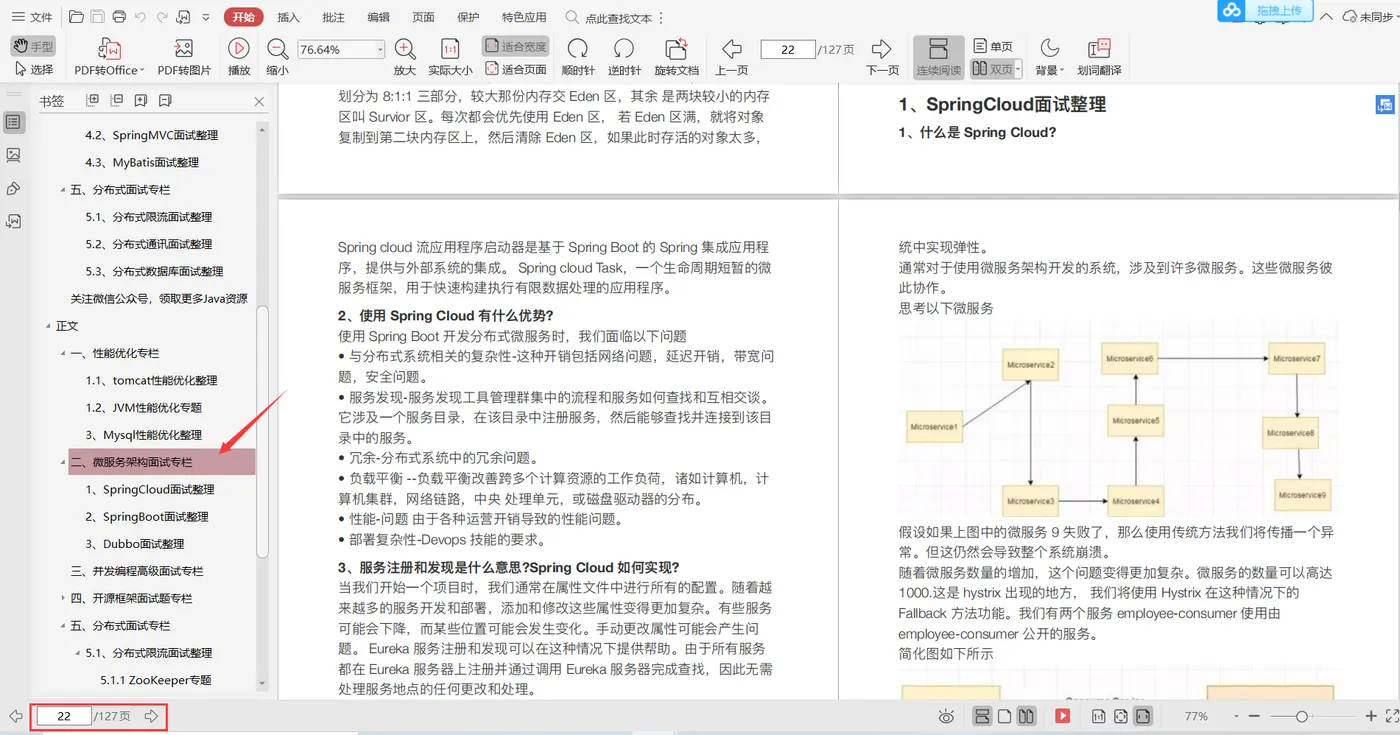Pick the Select tool (选择)

click(x=33, y=69)
